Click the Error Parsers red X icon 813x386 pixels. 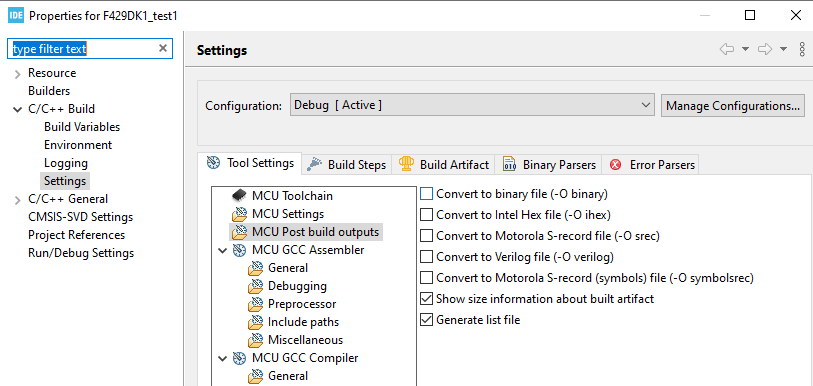[615, 165]
